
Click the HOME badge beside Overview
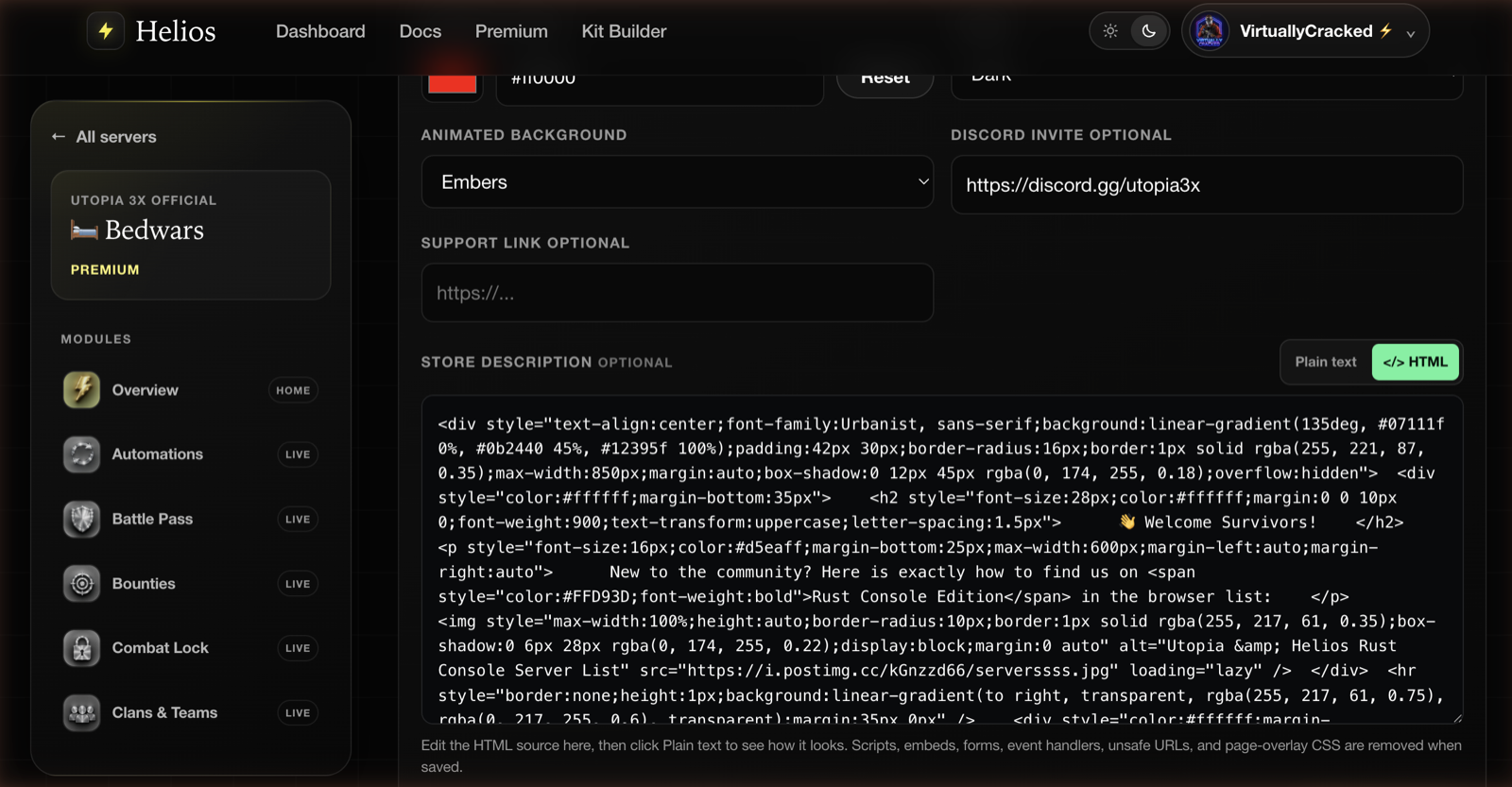pyautogui.click(x=293, y=390)
